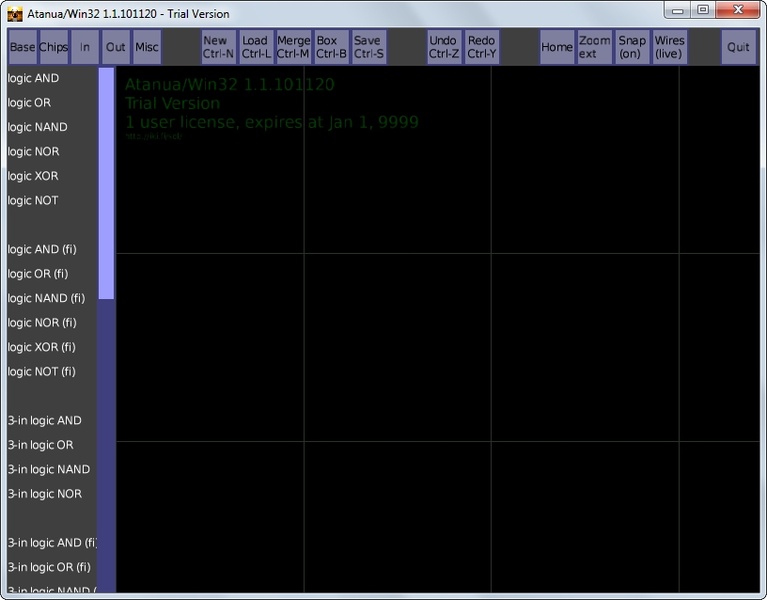The width and height of the screenshot is (767, 600).
Task: Select the logic AND component
Action: point(33,78)
